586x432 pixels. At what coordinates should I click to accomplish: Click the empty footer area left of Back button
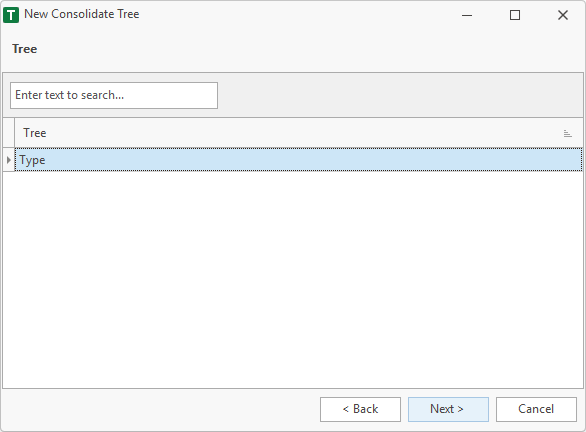click(x=161, y=409)
